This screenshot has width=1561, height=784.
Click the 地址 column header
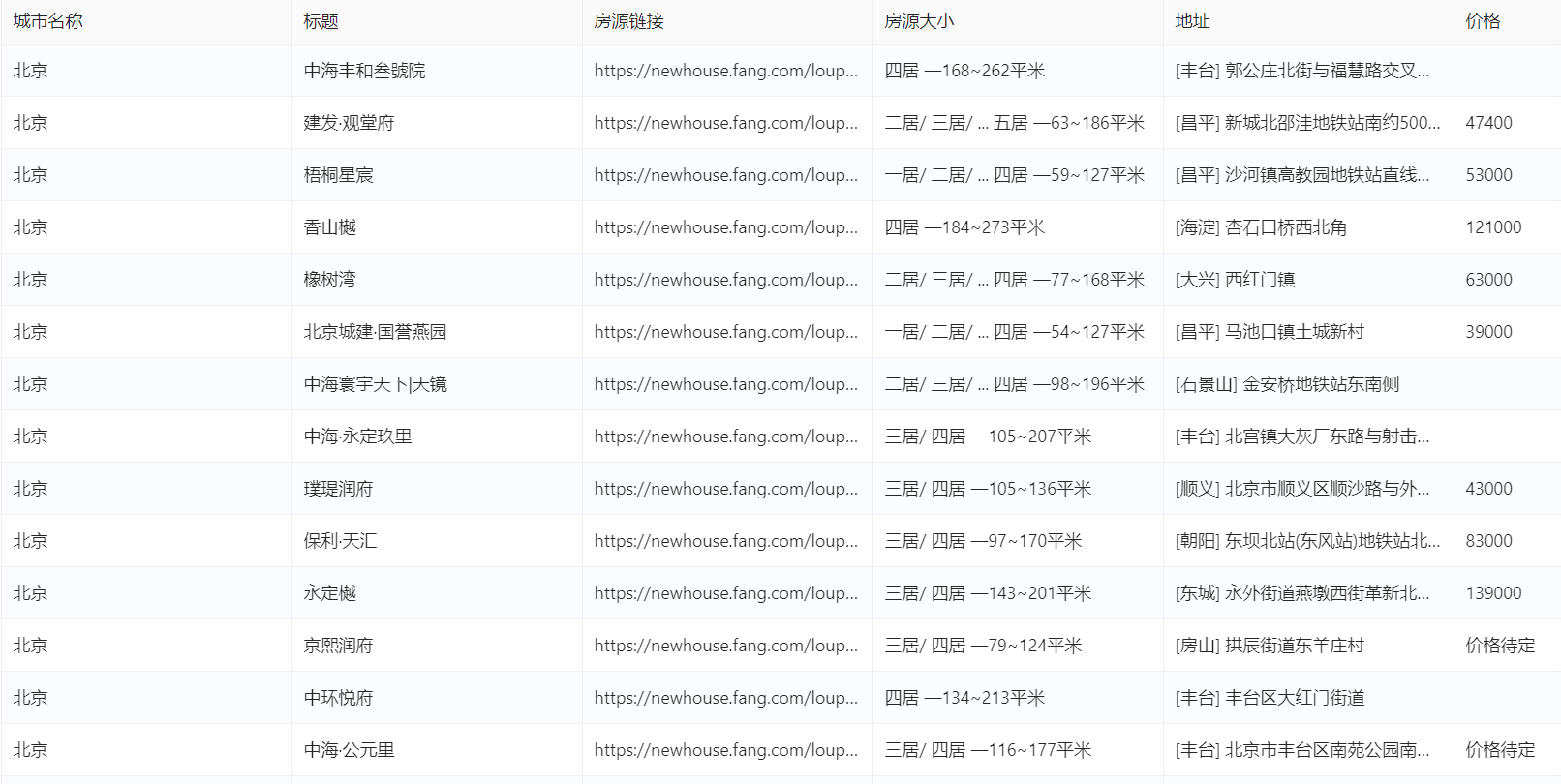[x=1193, y=21]
